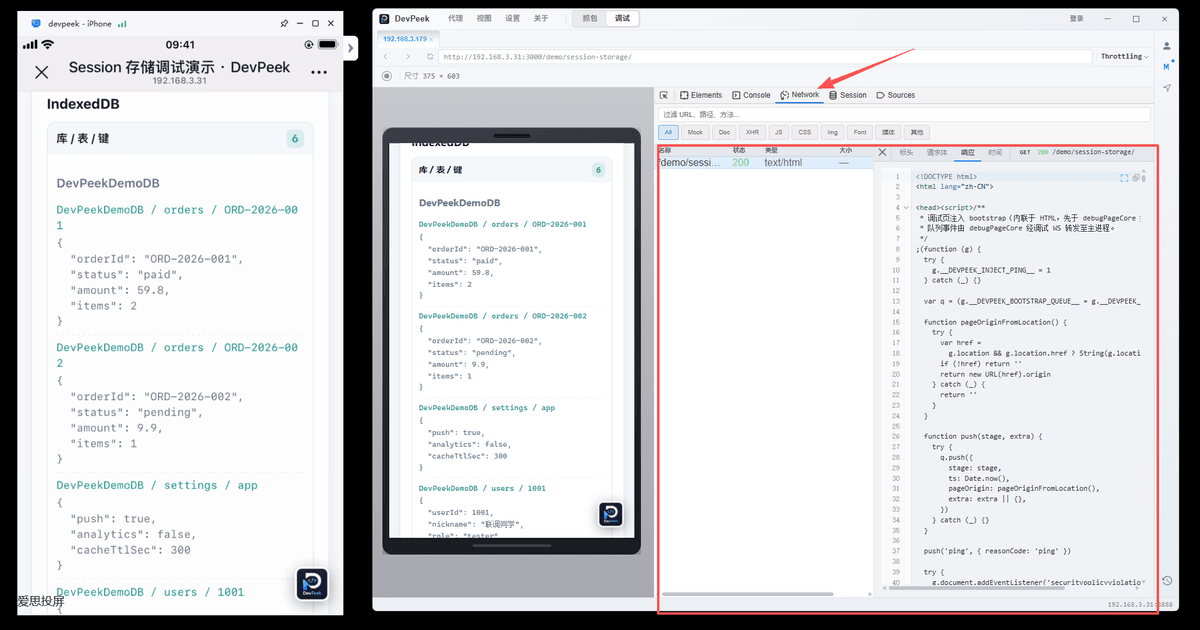Open the Throttling dropdown
Image resolution: width=1200 pixels, height=630 pixels.
click(x=1126, y=57)
